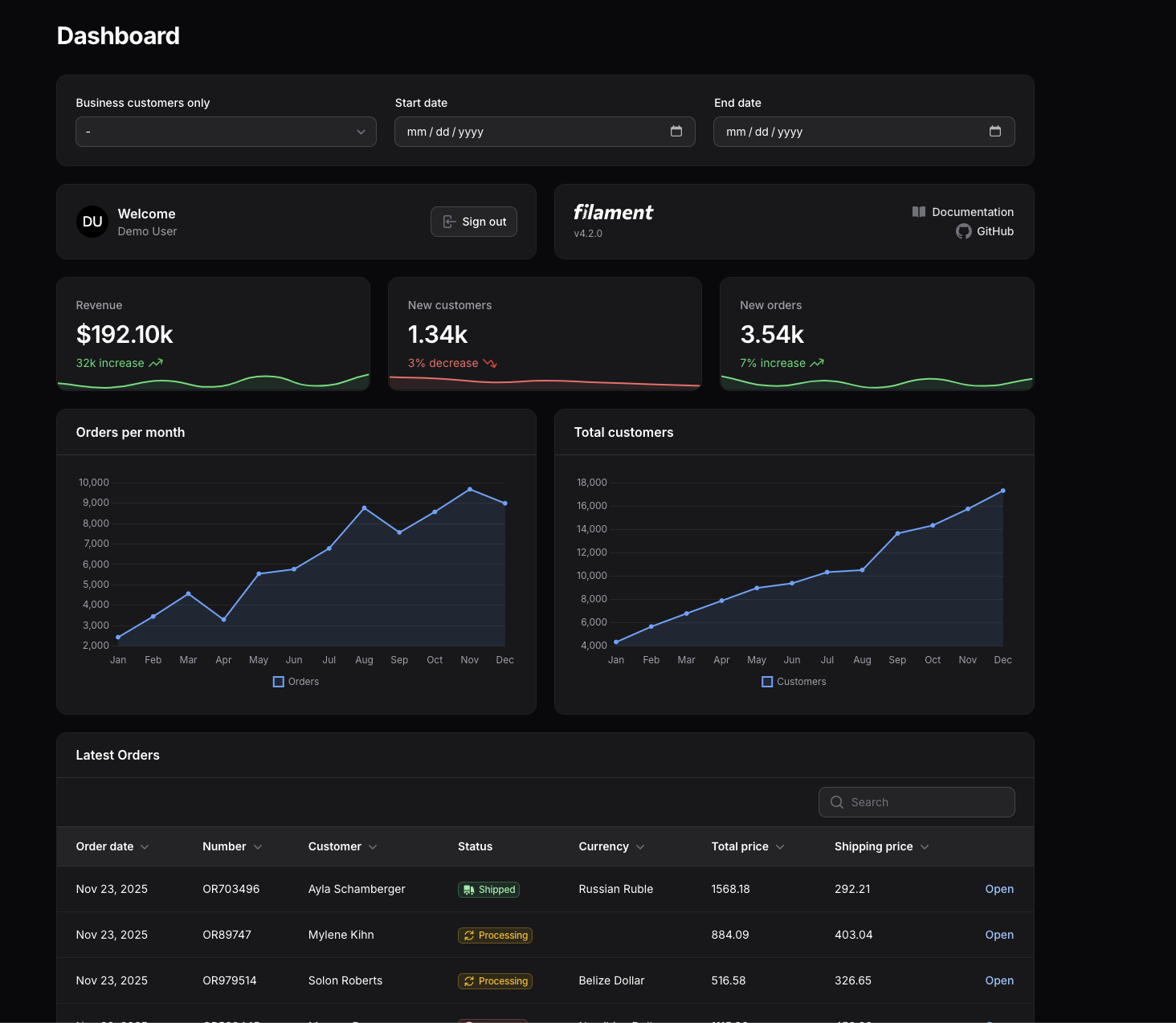Click the GitHub icon

962,231
